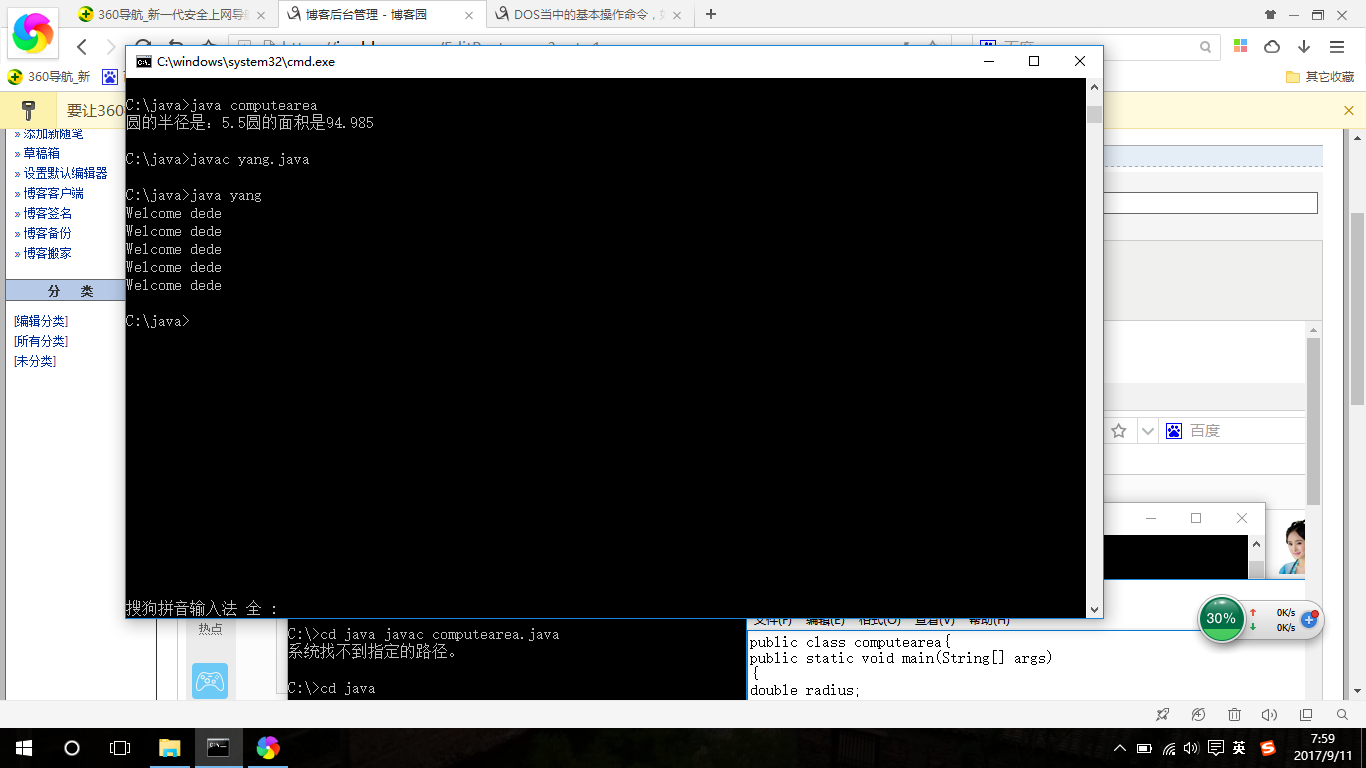Open system volume tray icon
This screenshot has height=768, width=1366.
click(x=1191, y=748)
